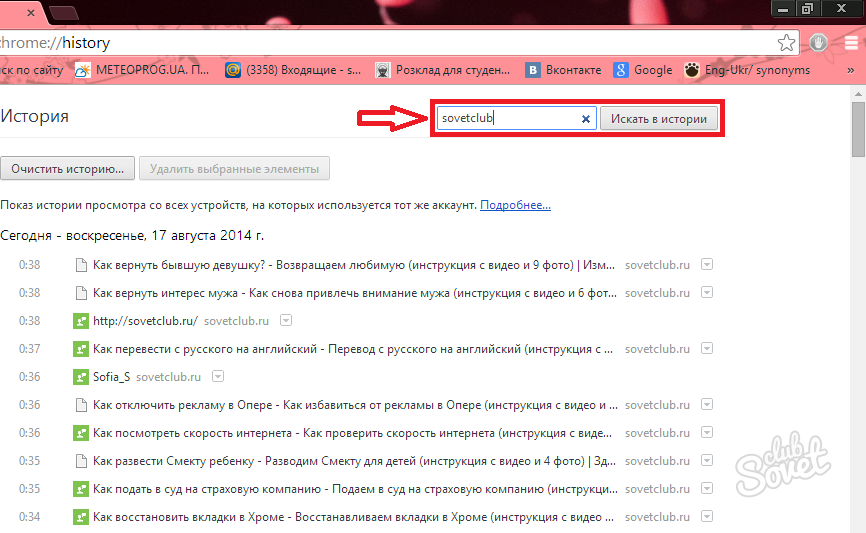Click the page icon of 'Как развести Смекту ребенку'
This screenshot has height=533, width=866.
point(81,461)
